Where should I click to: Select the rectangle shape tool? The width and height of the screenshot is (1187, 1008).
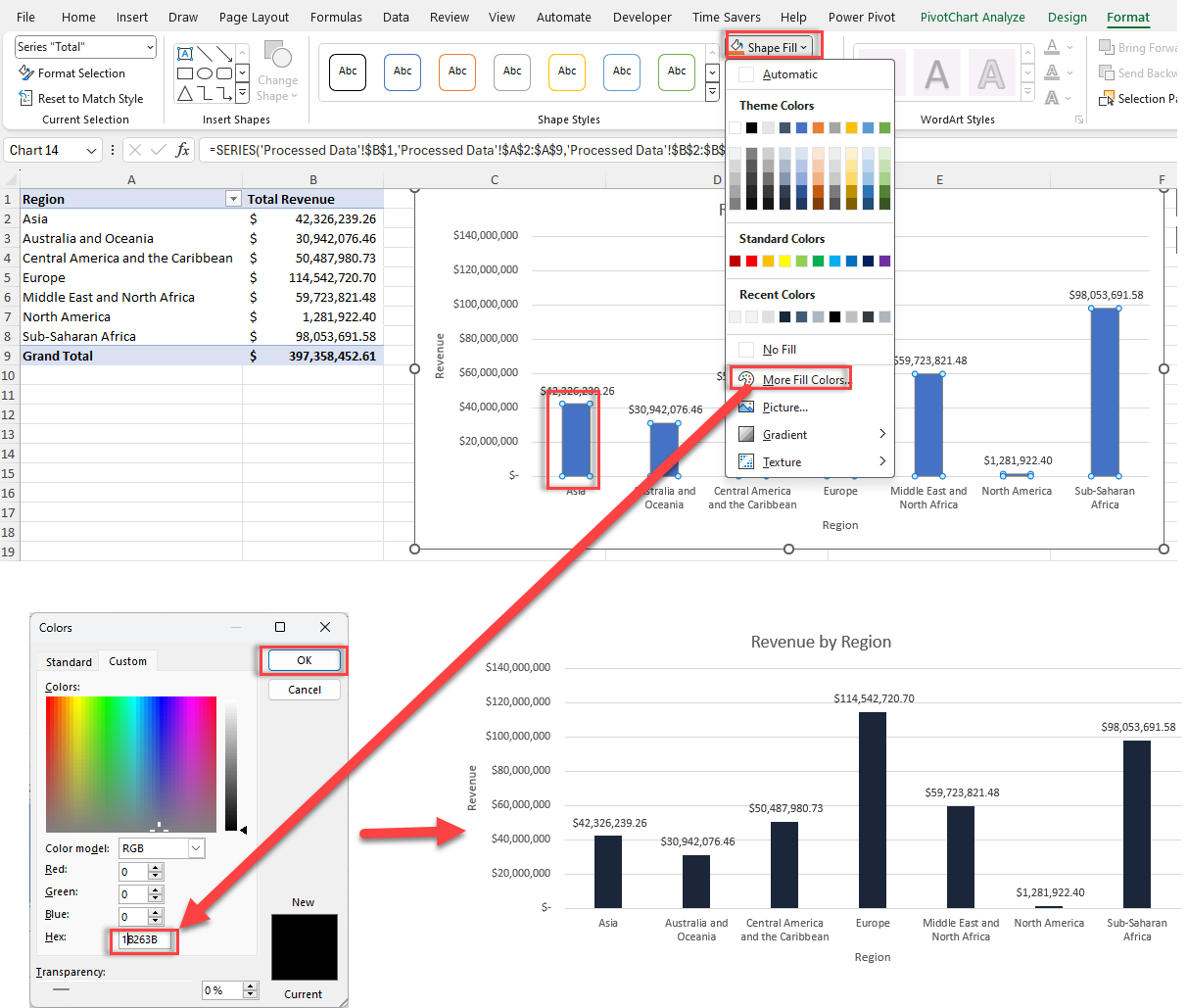pyautogui.click(x=185, y=73)
